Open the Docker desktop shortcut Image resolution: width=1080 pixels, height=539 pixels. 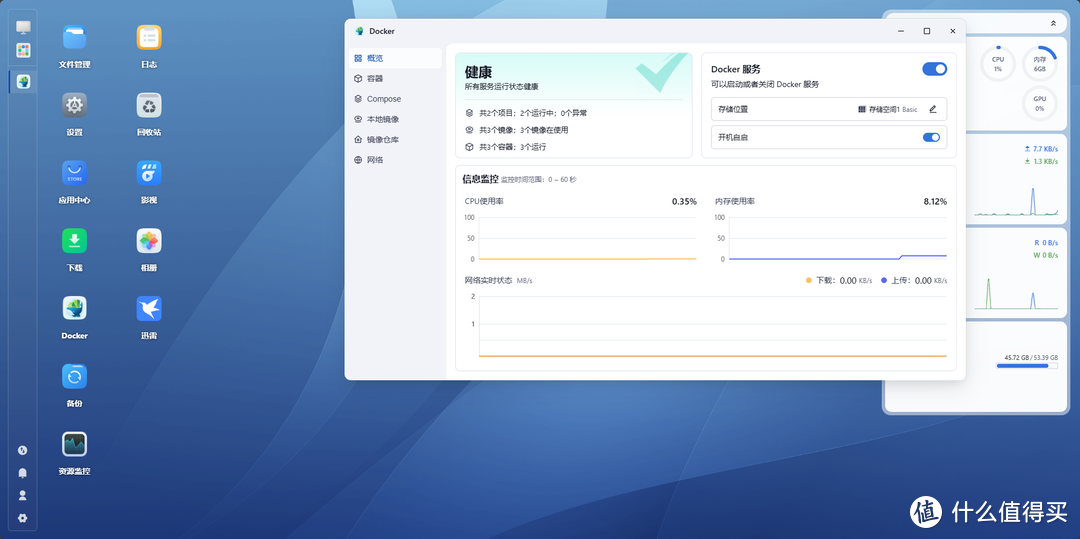[74, 308]
